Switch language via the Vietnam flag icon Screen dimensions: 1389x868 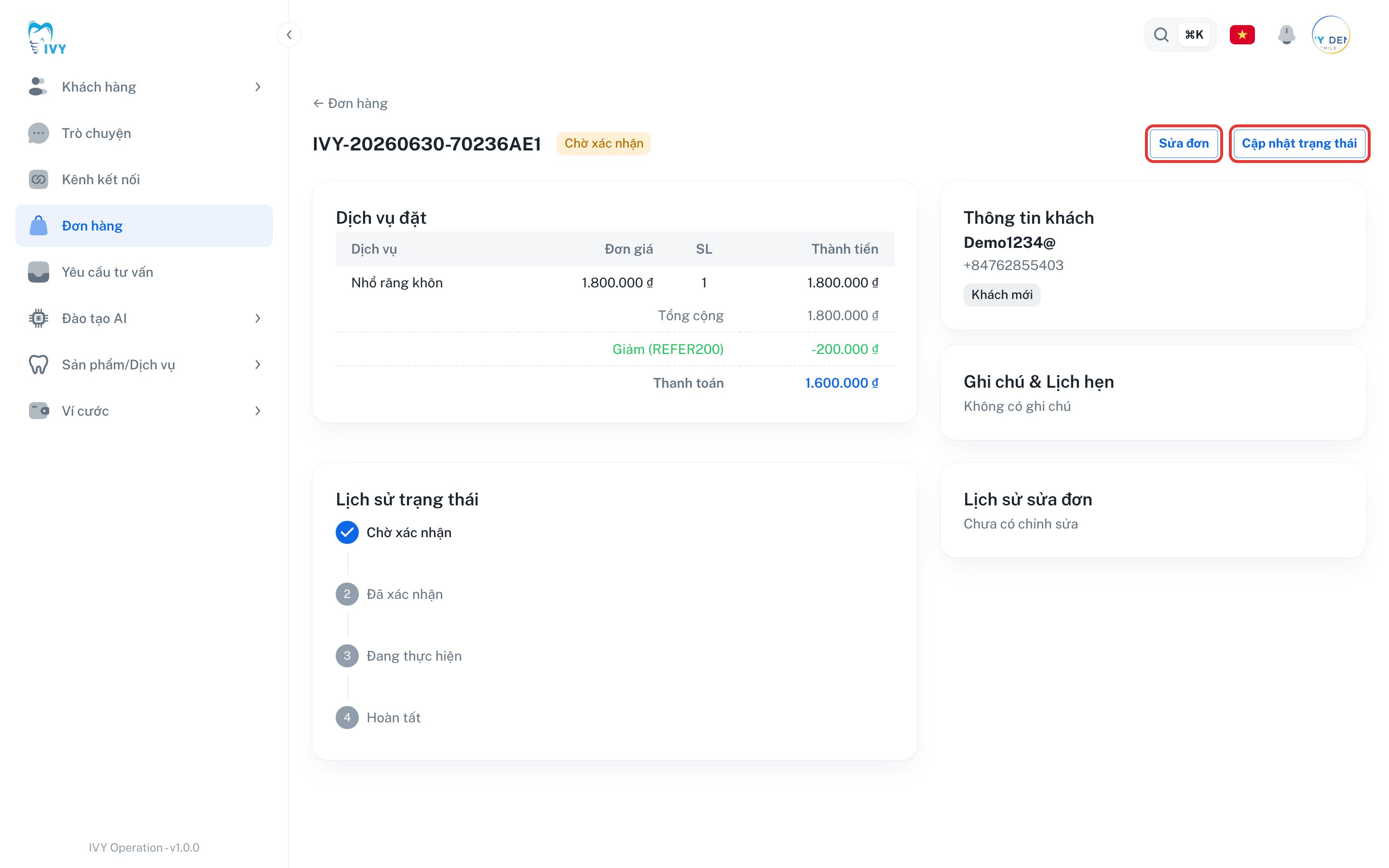[x=1242, y=35]
